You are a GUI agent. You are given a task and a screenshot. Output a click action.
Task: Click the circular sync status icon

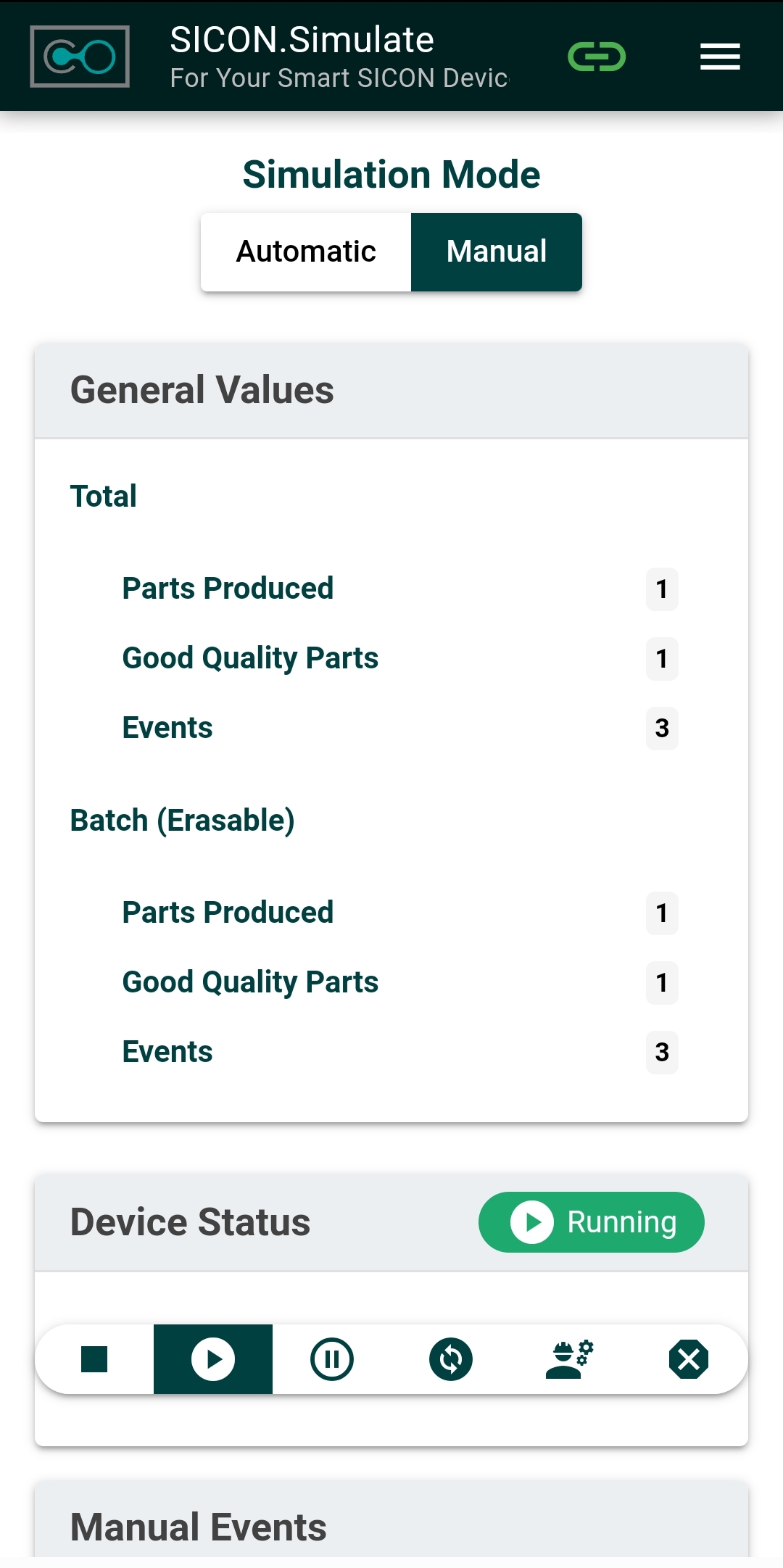(451, 1359)
